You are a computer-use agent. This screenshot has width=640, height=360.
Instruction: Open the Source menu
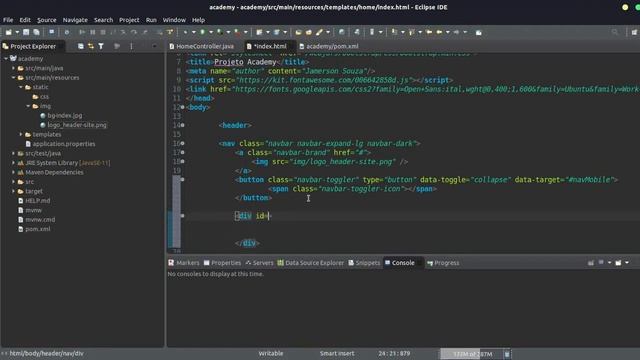[x=47, y=20]
